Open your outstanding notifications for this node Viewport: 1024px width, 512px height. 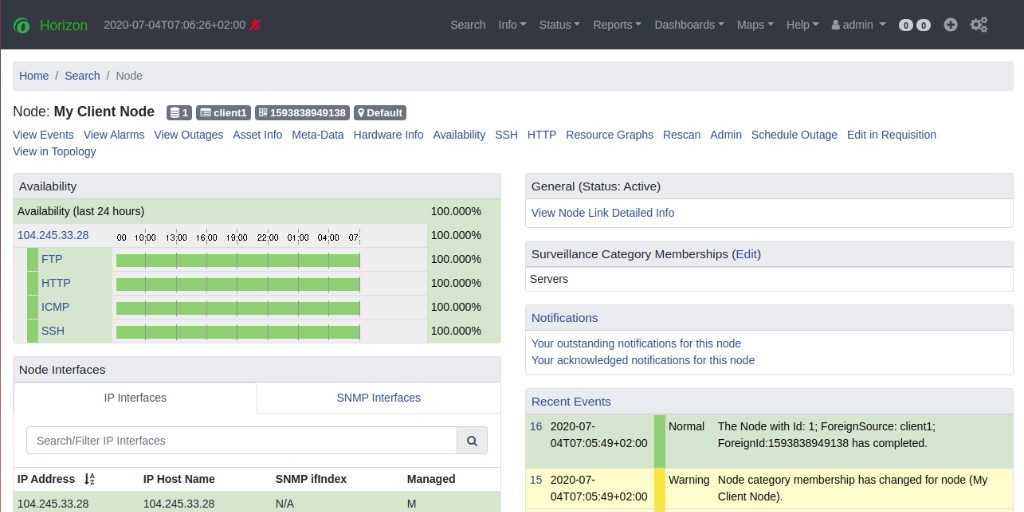636,344
